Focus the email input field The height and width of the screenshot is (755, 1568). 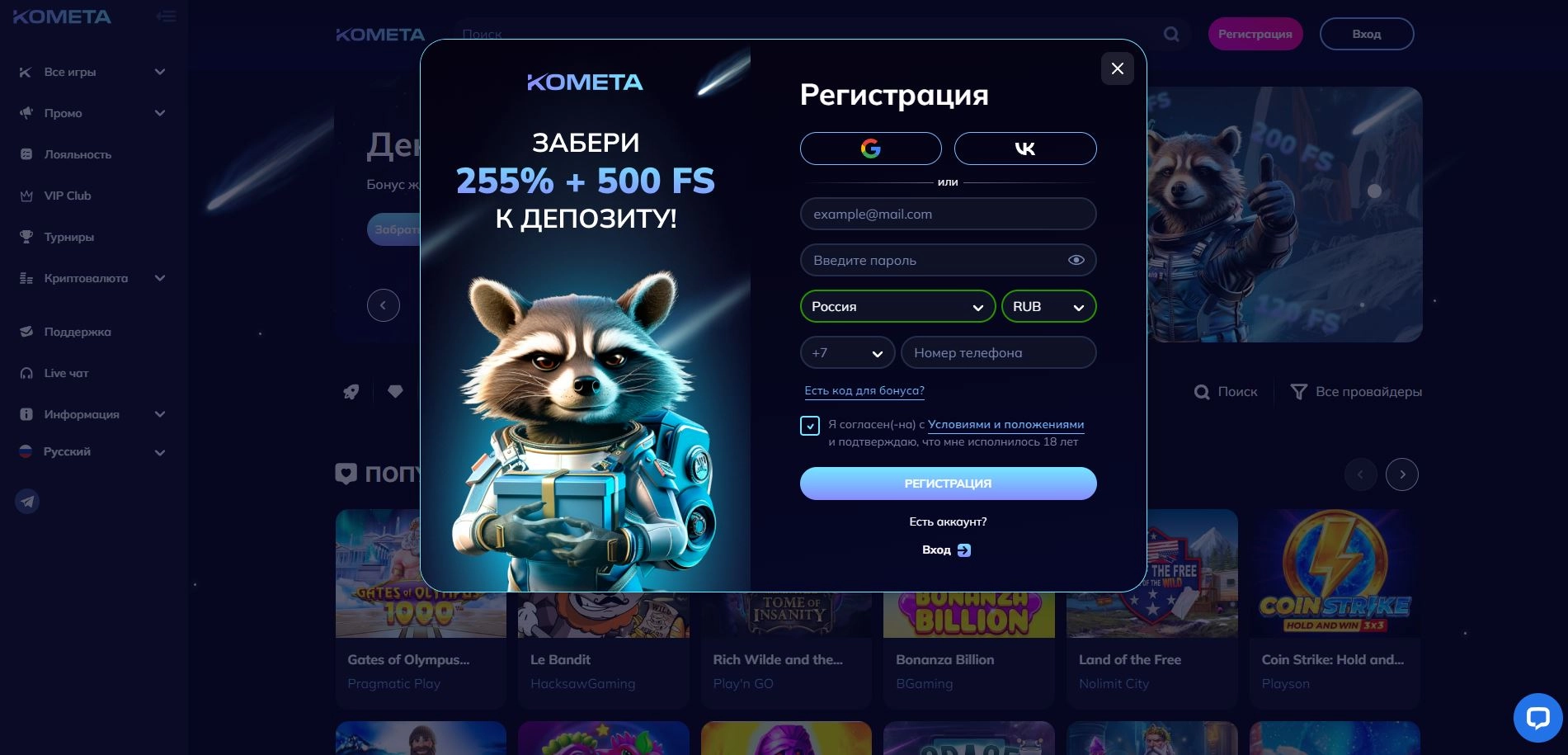click(948, 214)
